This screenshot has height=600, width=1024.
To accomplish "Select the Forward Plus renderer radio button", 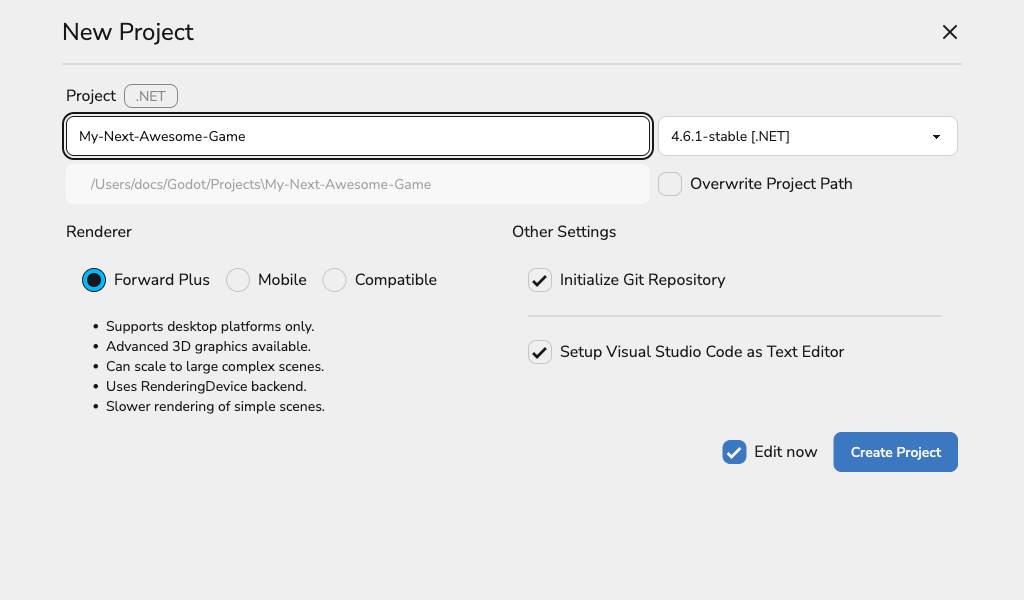I will [94, 280].
